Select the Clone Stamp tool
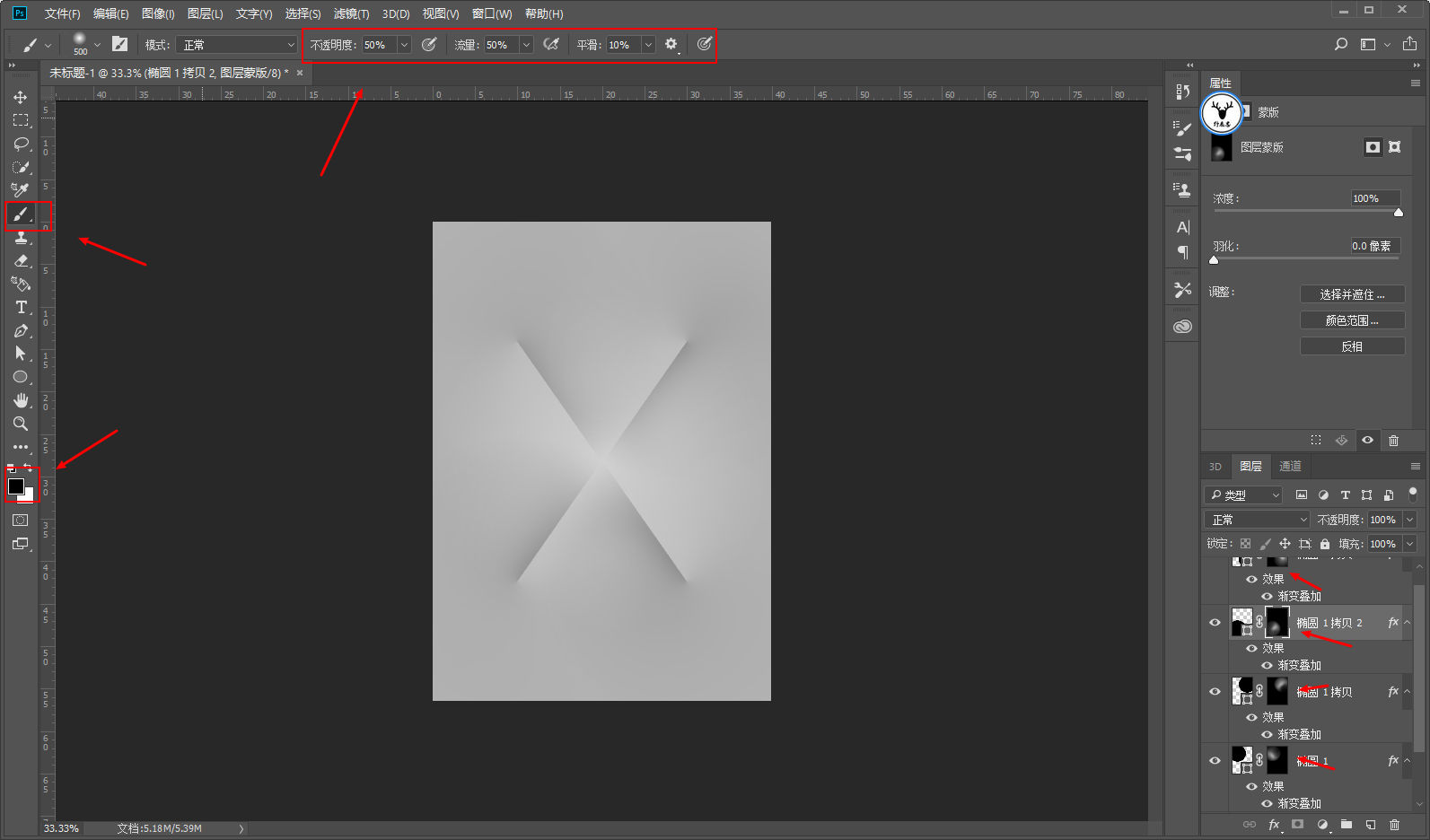1430x840 pixels. click(x=21, y=237)
